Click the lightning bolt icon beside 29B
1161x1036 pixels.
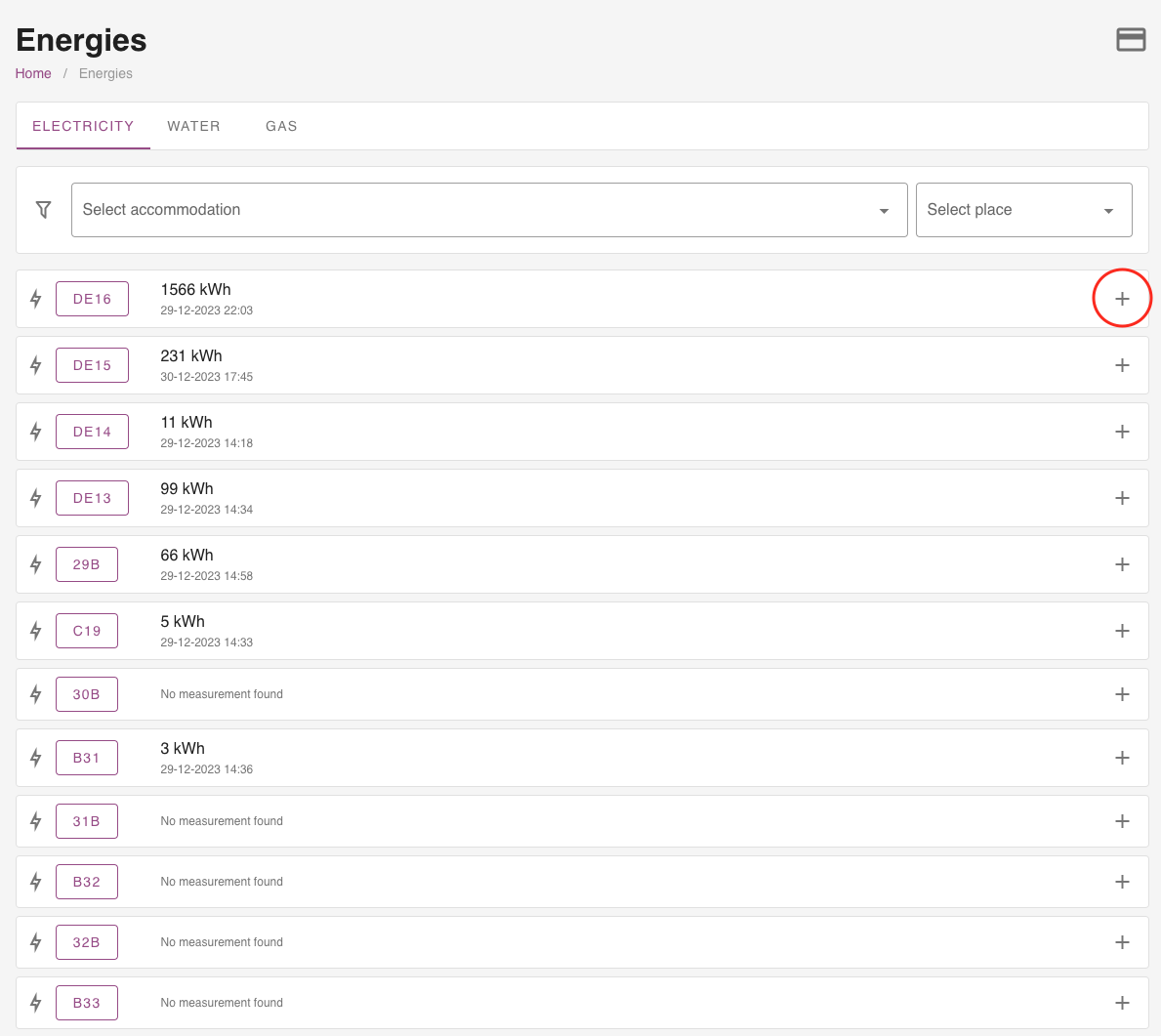[x=35, y=564]
